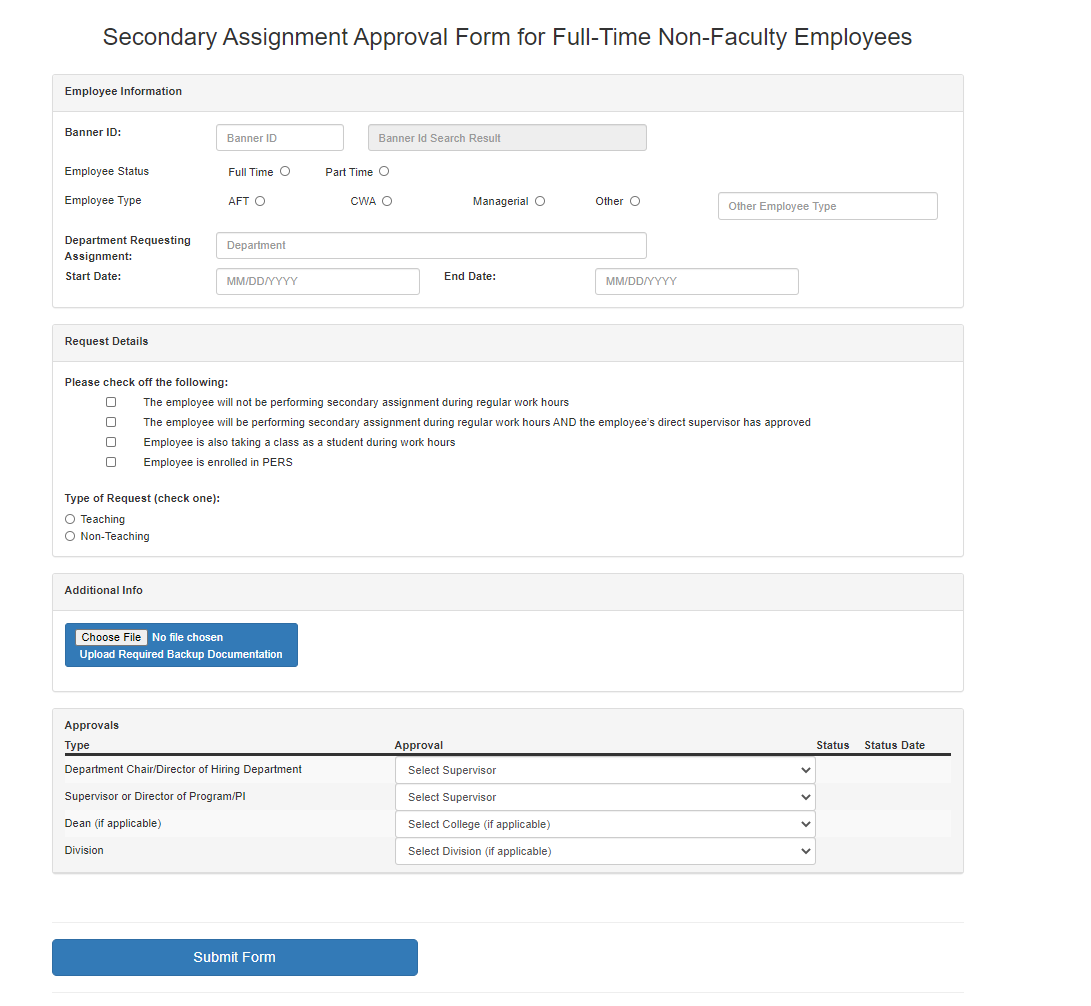
Task: Expand the Select Division dropdown
Action: coord(605,851)
